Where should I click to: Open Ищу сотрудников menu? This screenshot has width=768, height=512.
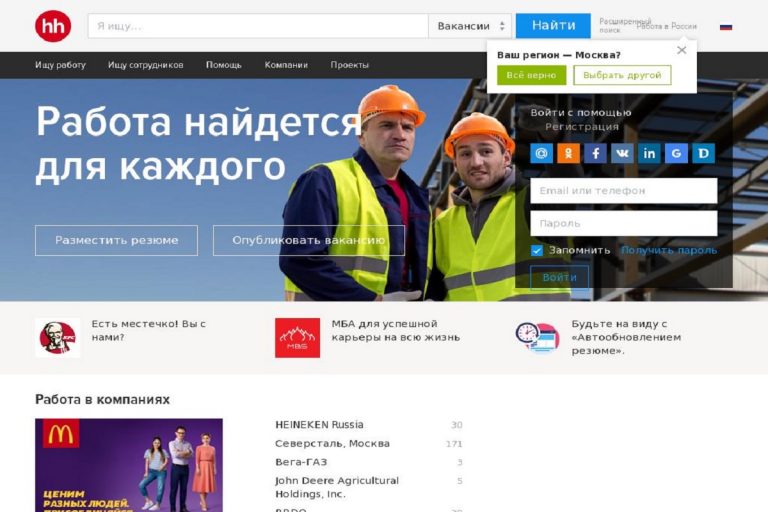pos(145,65)
